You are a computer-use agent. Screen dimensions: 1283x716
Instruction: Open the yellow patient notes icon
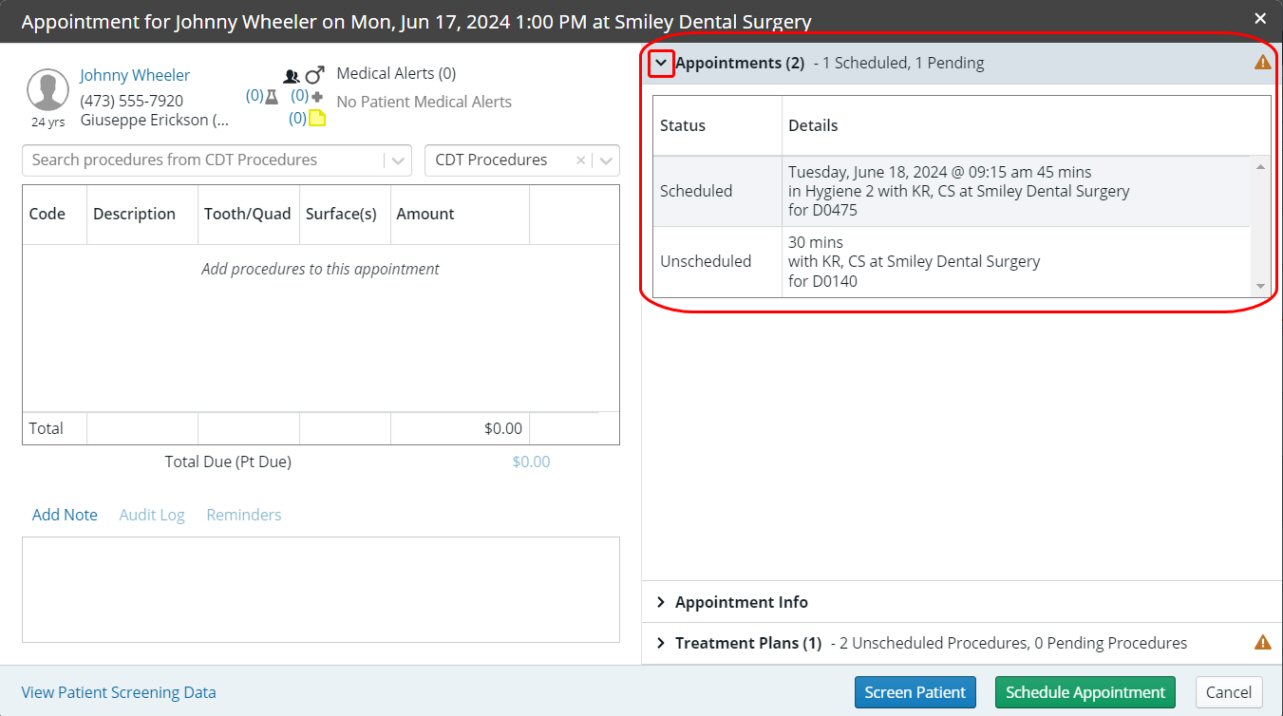click(x=317, y=118)
